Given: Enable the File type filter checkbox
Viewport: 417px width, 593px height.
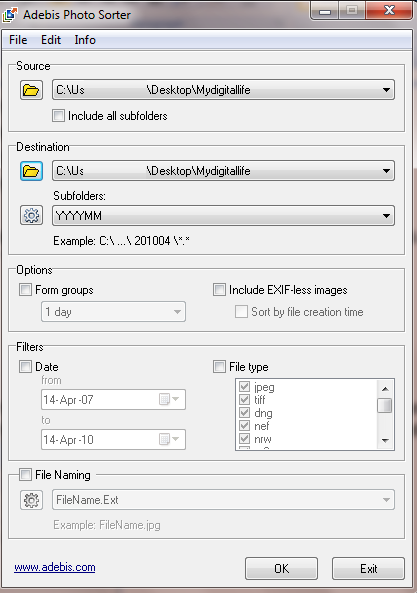Looking at the screenshot, I should (x=219, y=366).
